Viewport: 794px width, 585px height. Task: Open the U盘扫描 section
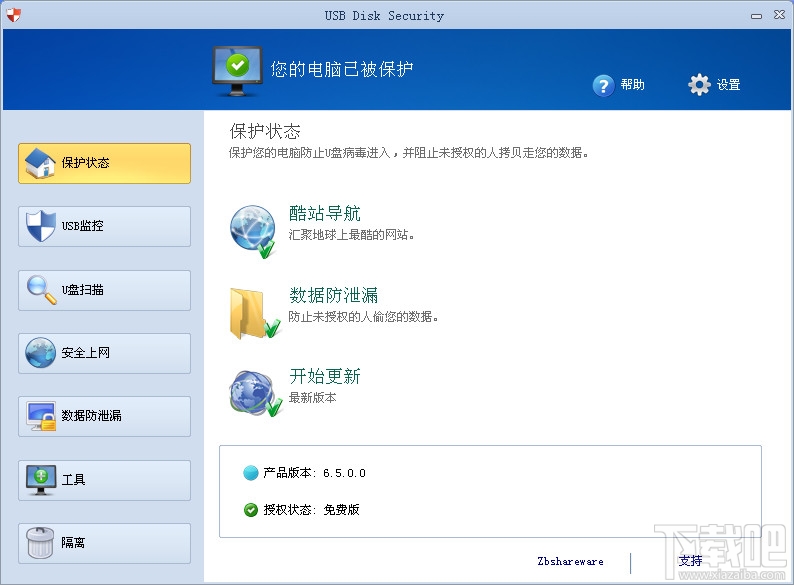point(104,290)
